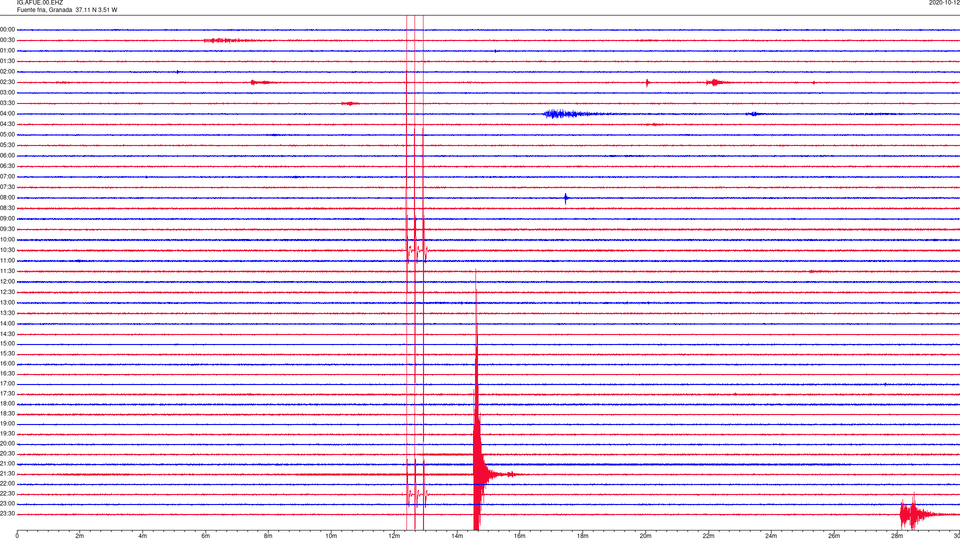The width and height of the screenshot is (960, 540).
Task: Select the 10:30 trace time label
Action: 7,250
